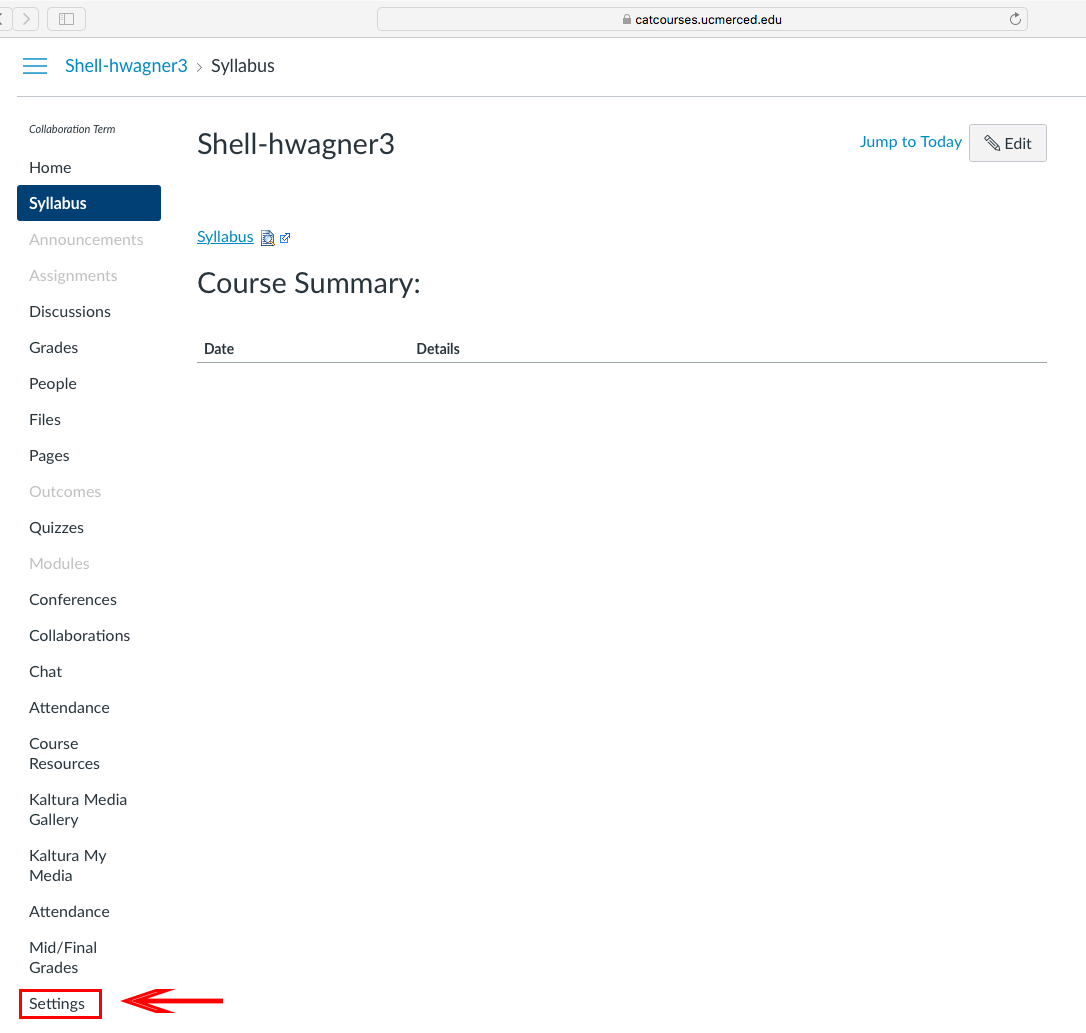Viewport: 1086px width, 1033px height.
Task: Open Files in course navigation
Action: click(x=45, y=419)
